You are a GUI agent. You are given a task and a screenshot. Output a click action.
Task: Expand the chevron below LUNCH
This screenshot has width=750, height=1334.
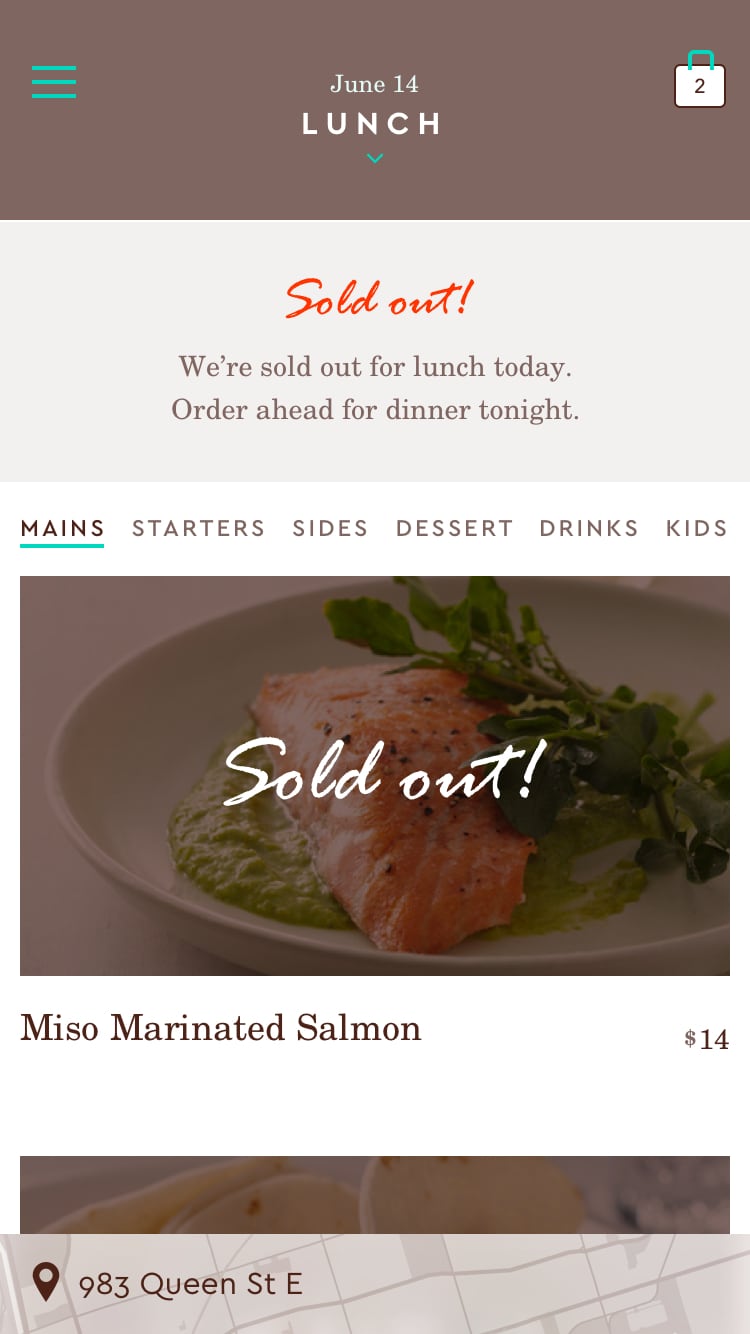(x=375, y=158)
